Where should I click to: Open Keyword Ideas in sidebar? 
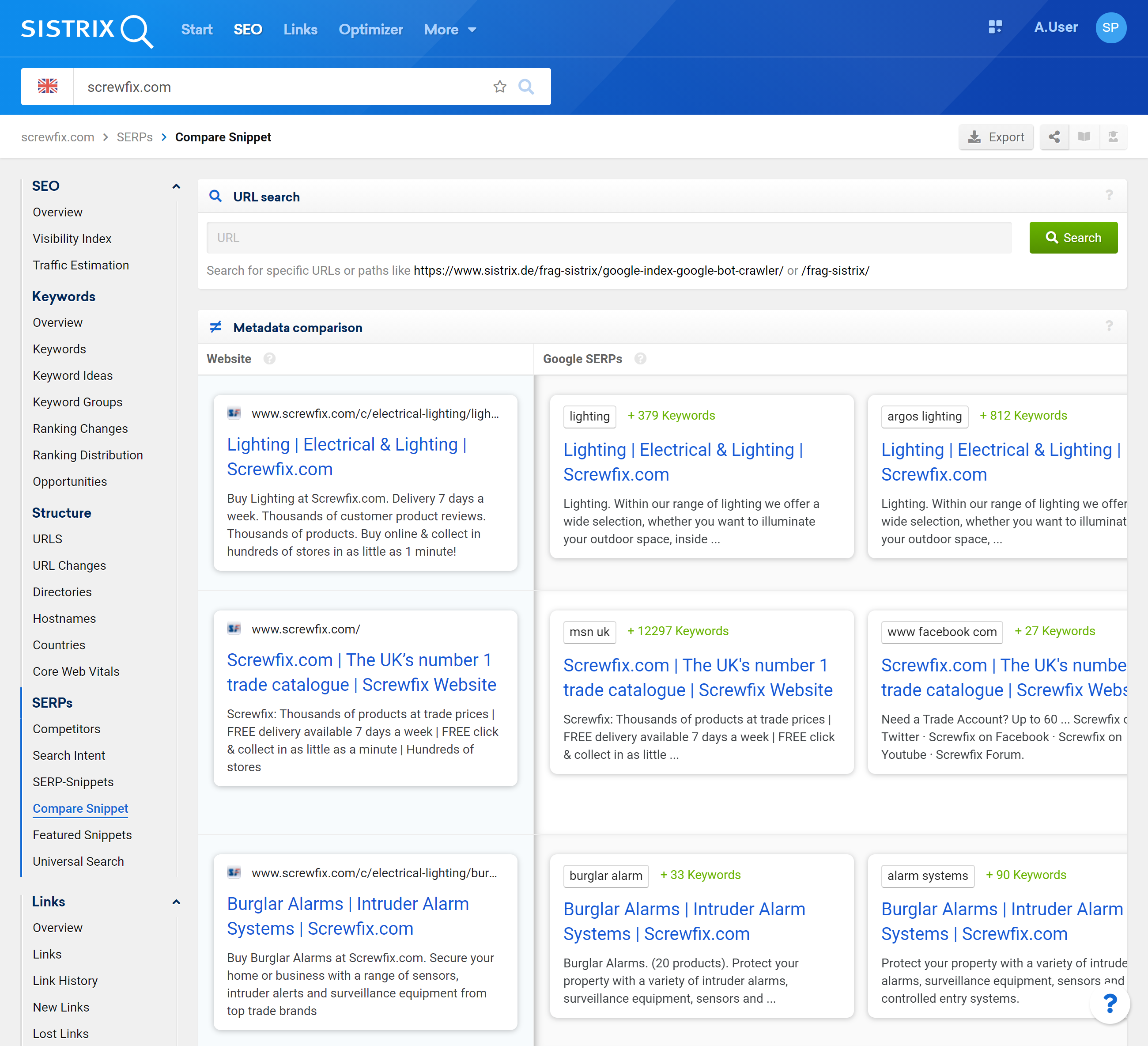click(72, 375)
